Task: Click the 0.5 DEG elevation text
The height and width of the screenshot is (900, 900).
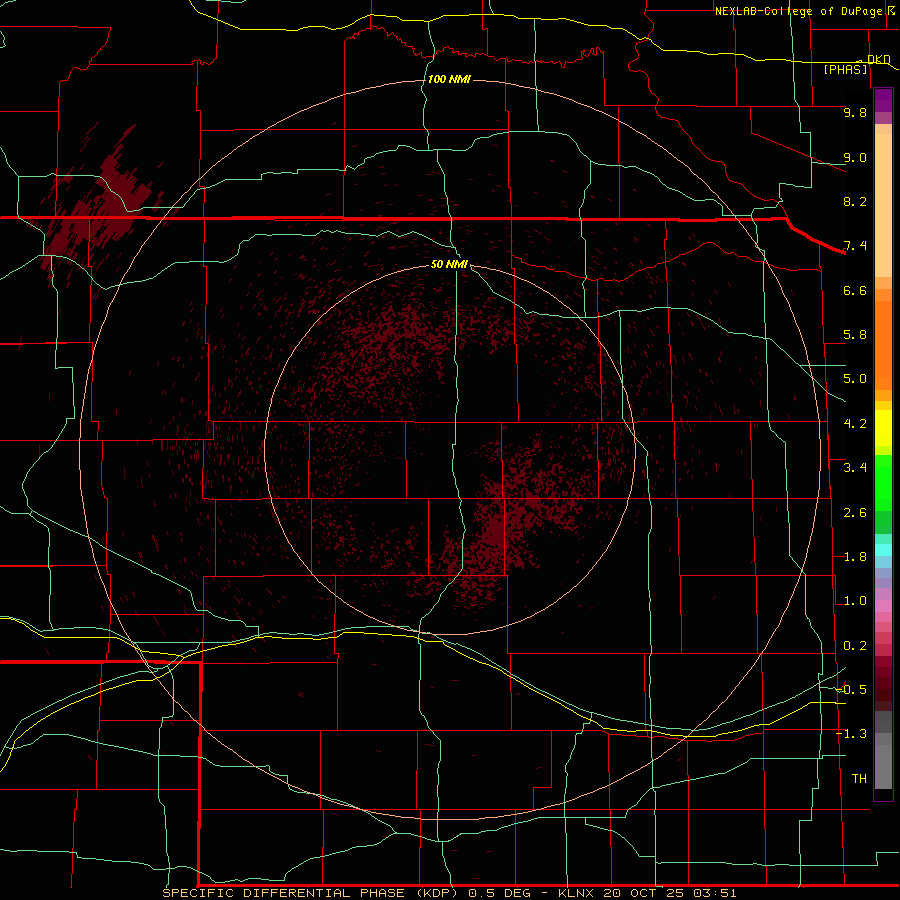Action: 503,893
